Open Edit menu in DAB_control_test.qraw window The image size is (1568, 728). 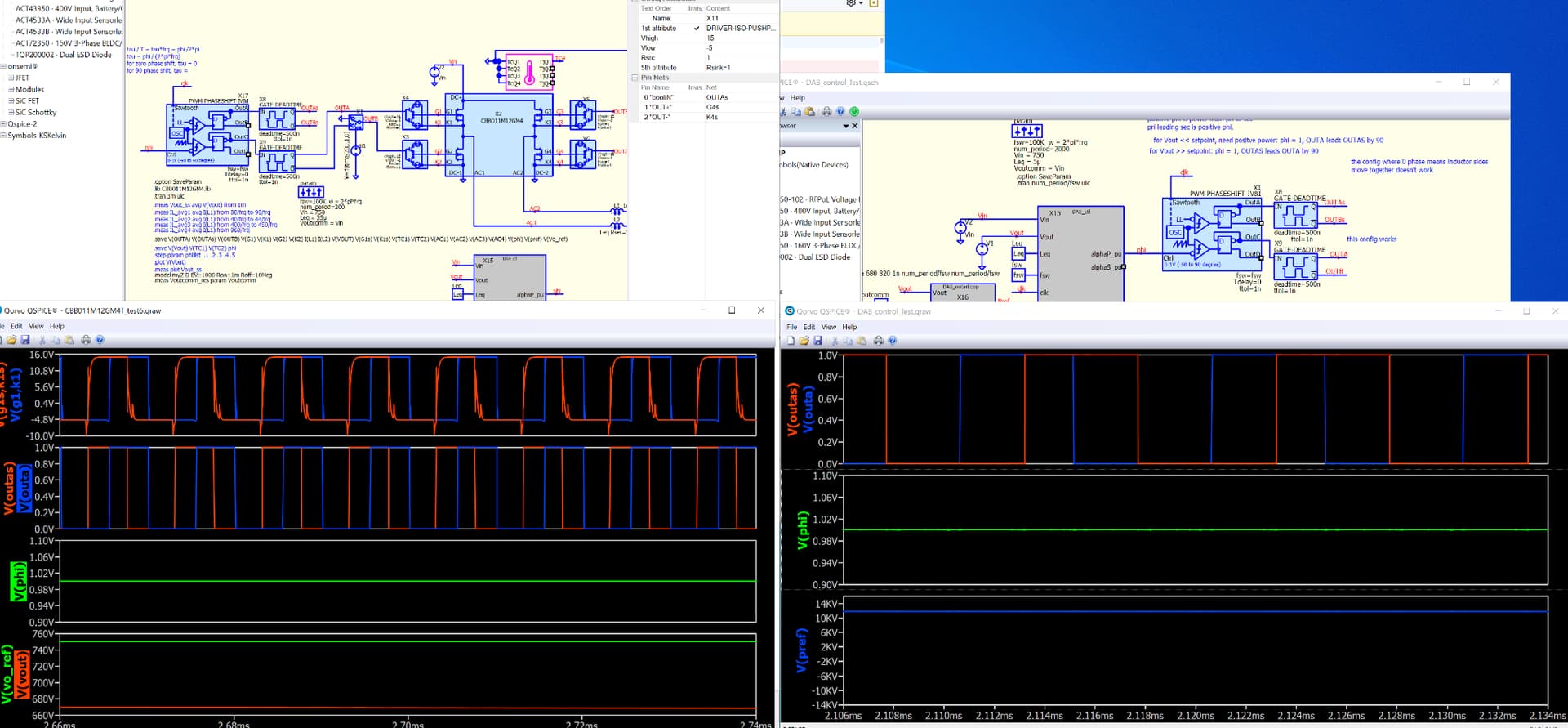tap(808, 327)
